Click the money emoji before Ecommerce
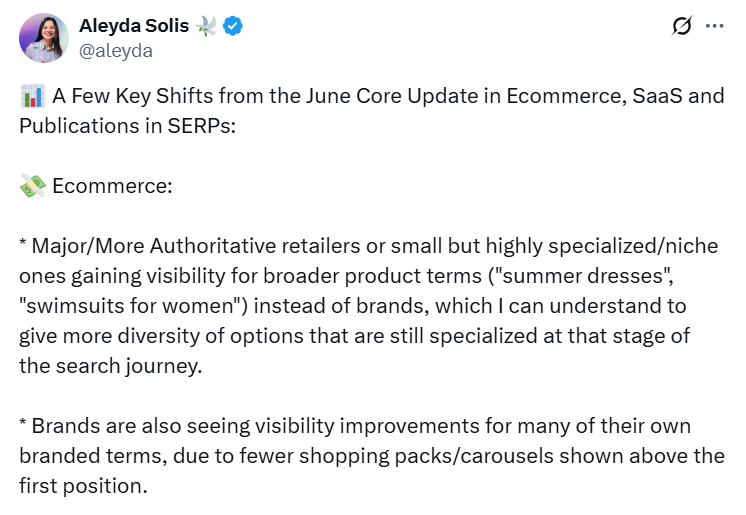This screenshot has height=515, width=746. (x=31, y=186)
